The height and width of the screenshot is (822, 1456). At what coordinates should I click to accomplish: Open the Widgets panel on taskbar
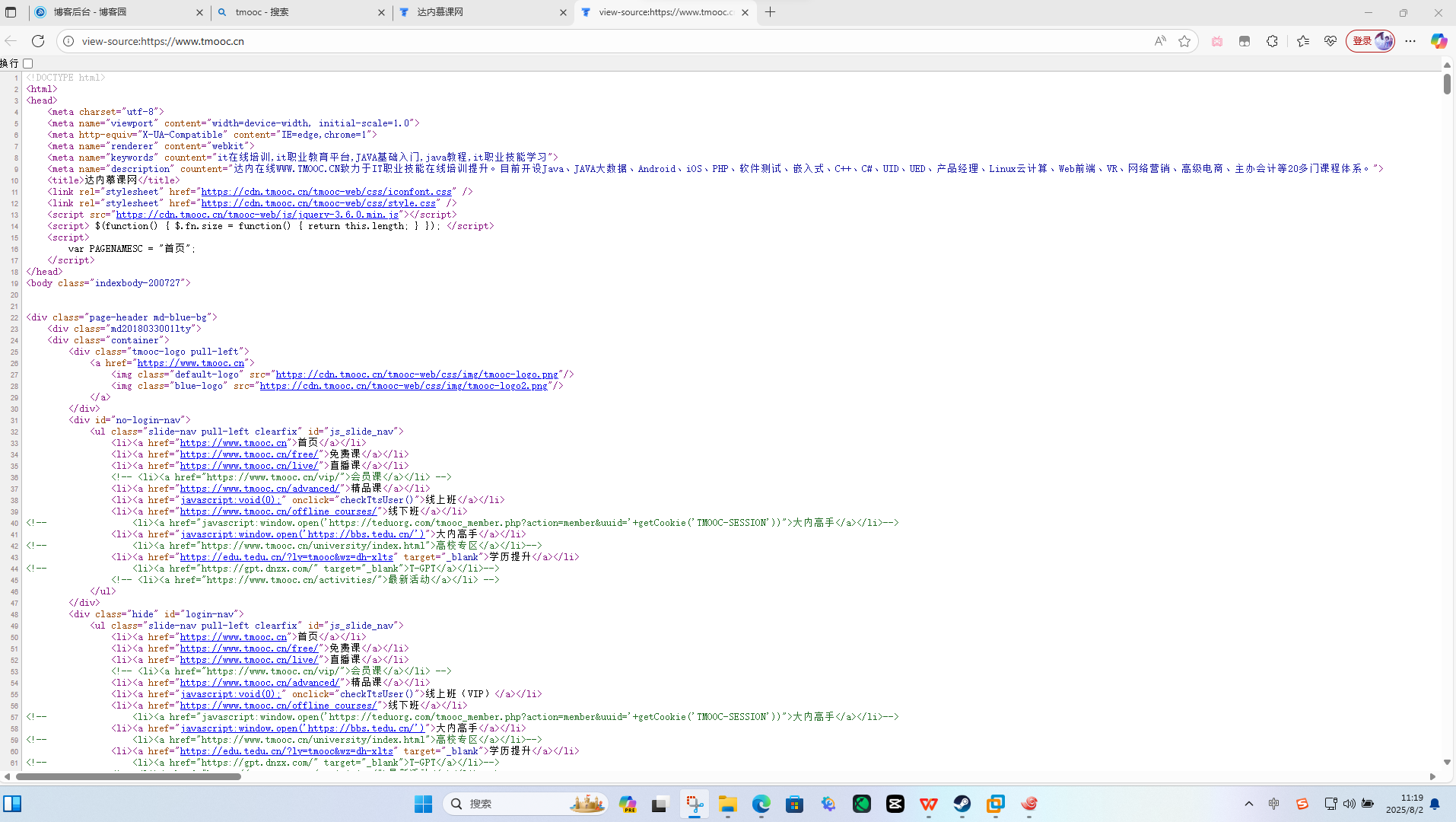point(12,804)
